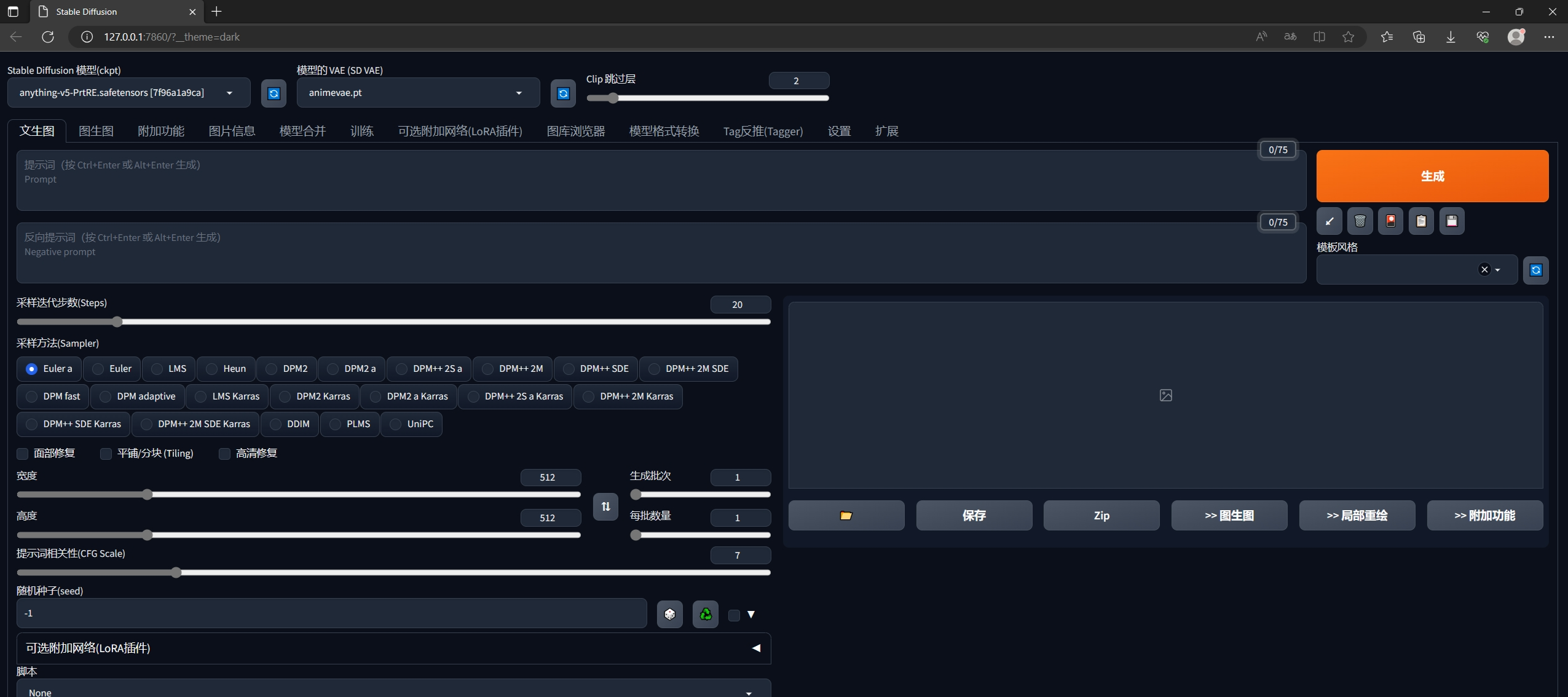This screenshot has height=697, width=1568.
Task: Reuse last seed with the recycle icon
Action: click(x=706, y=614)
